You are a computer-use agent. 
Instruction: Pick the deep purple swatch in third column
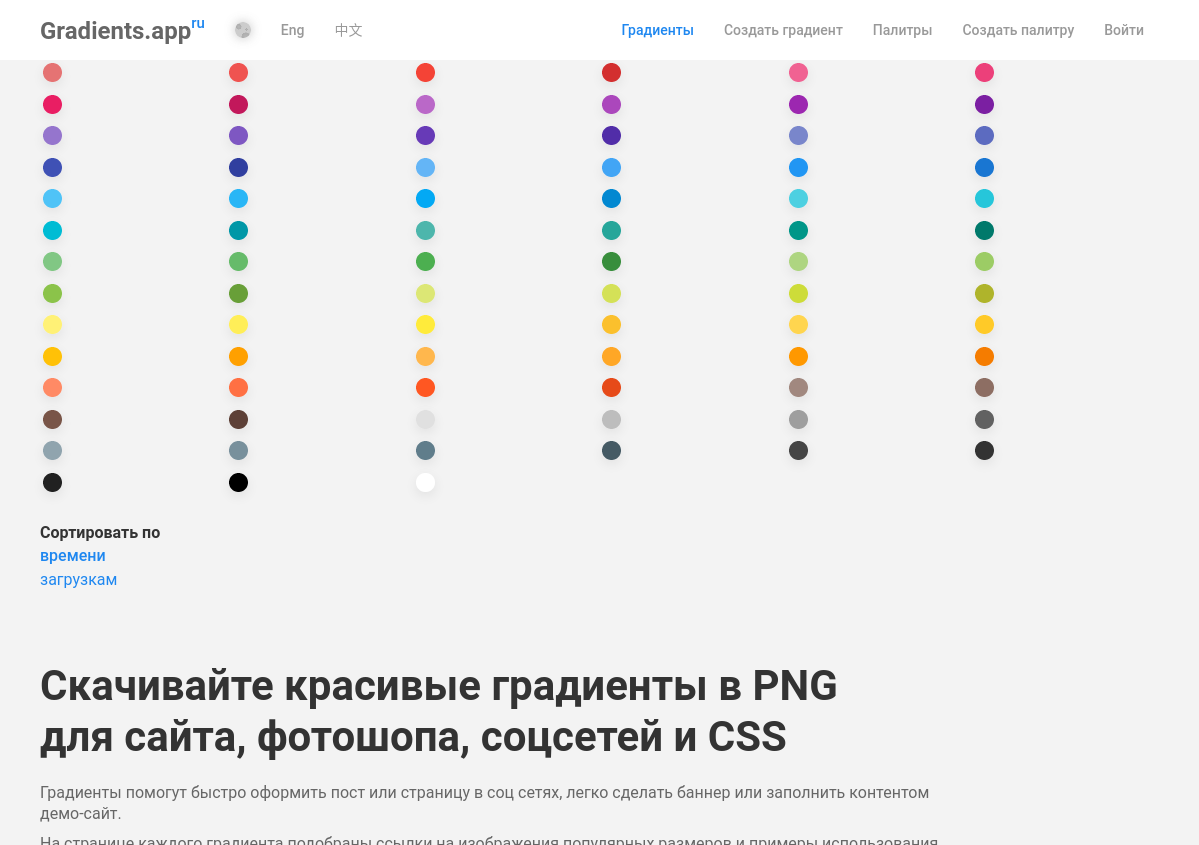point(425,135)
